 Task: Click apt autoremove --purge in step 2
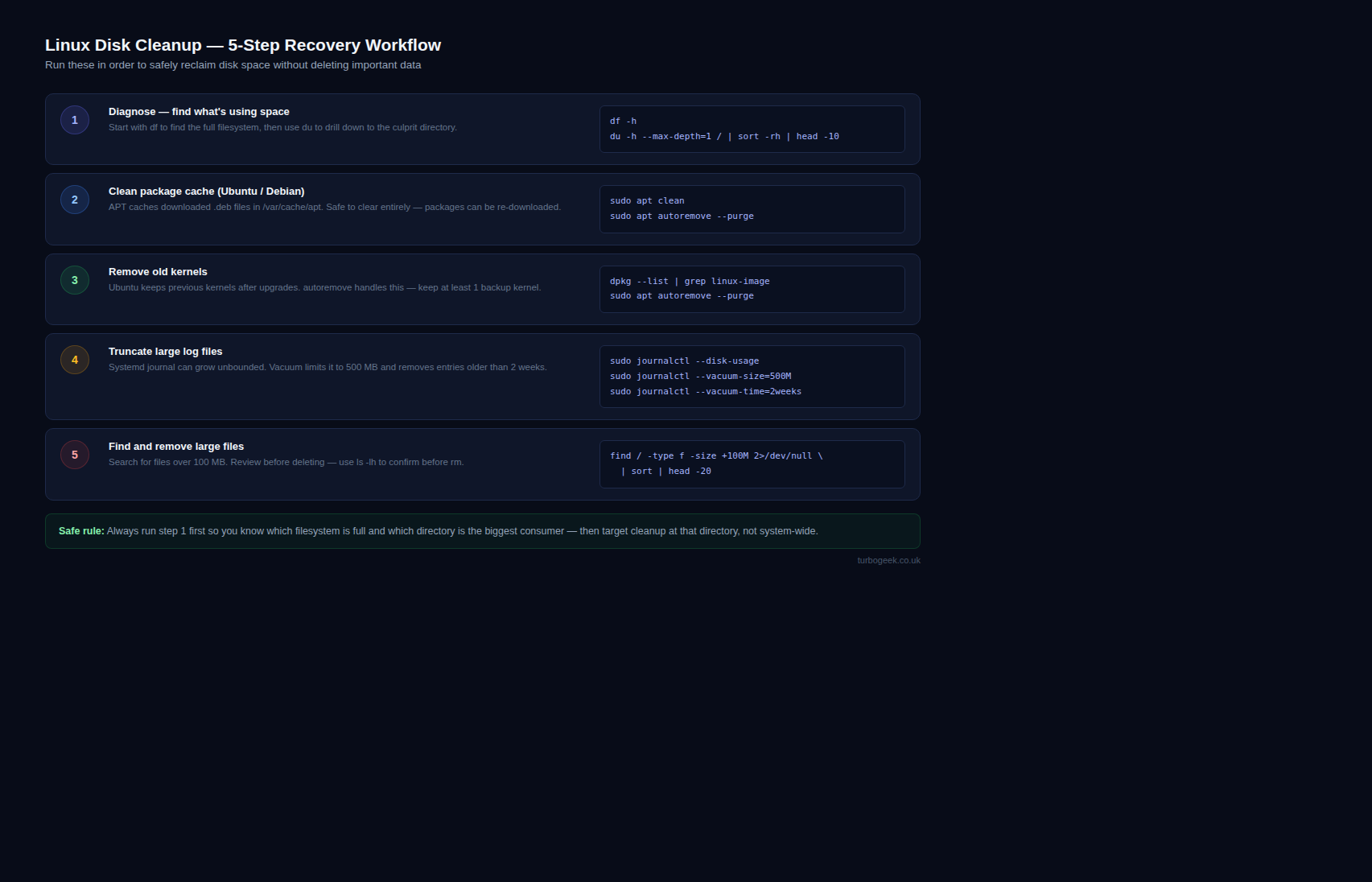pos(682,216)
